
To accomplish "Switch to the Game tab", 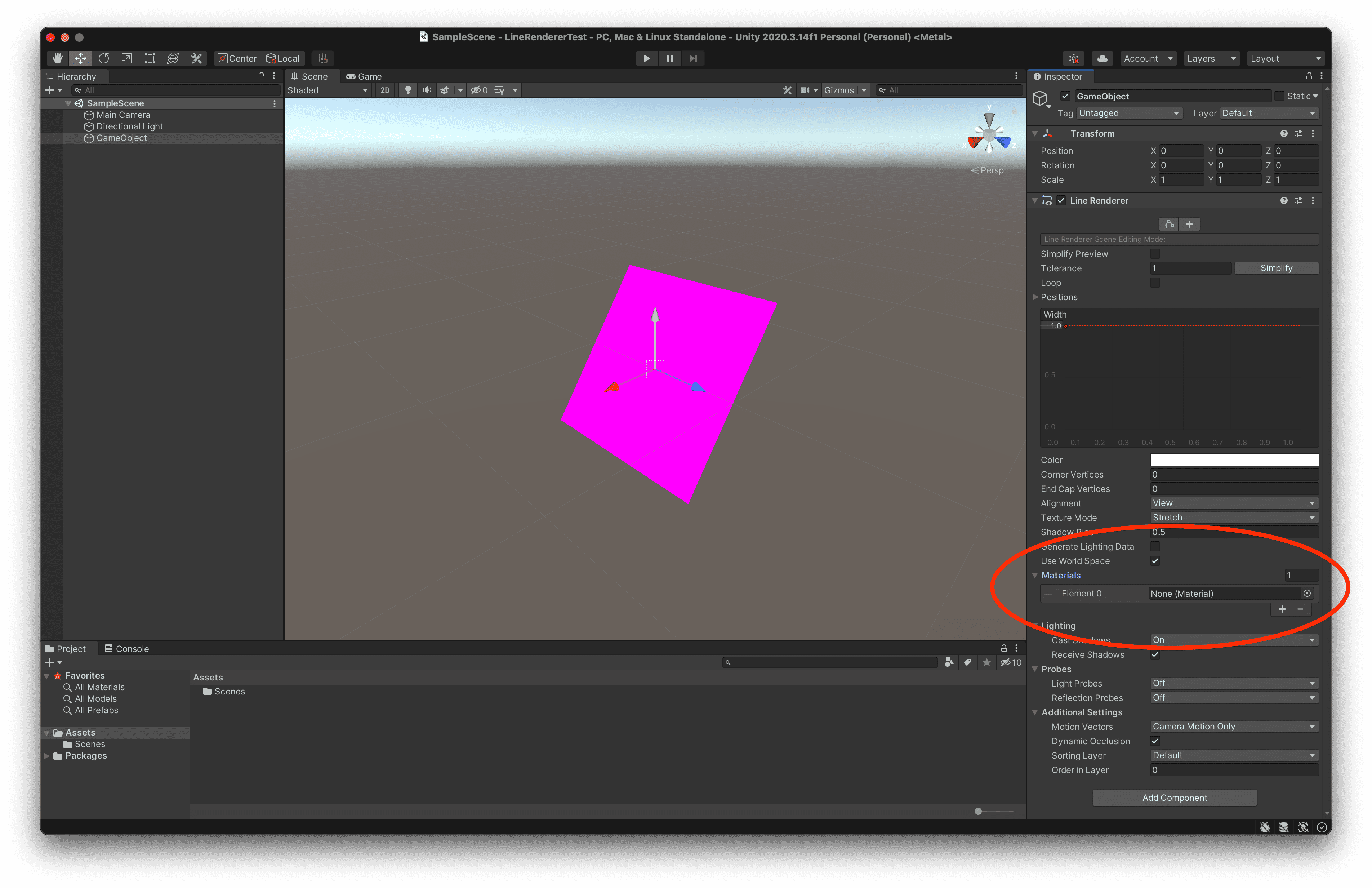I will pos(364,76).
